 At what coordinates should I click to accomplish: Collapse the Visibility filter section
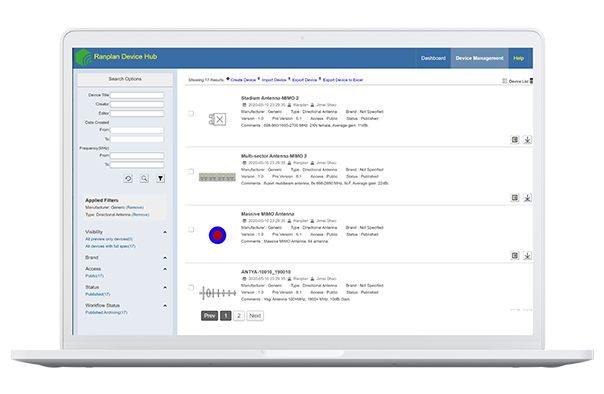click(165, 232)
